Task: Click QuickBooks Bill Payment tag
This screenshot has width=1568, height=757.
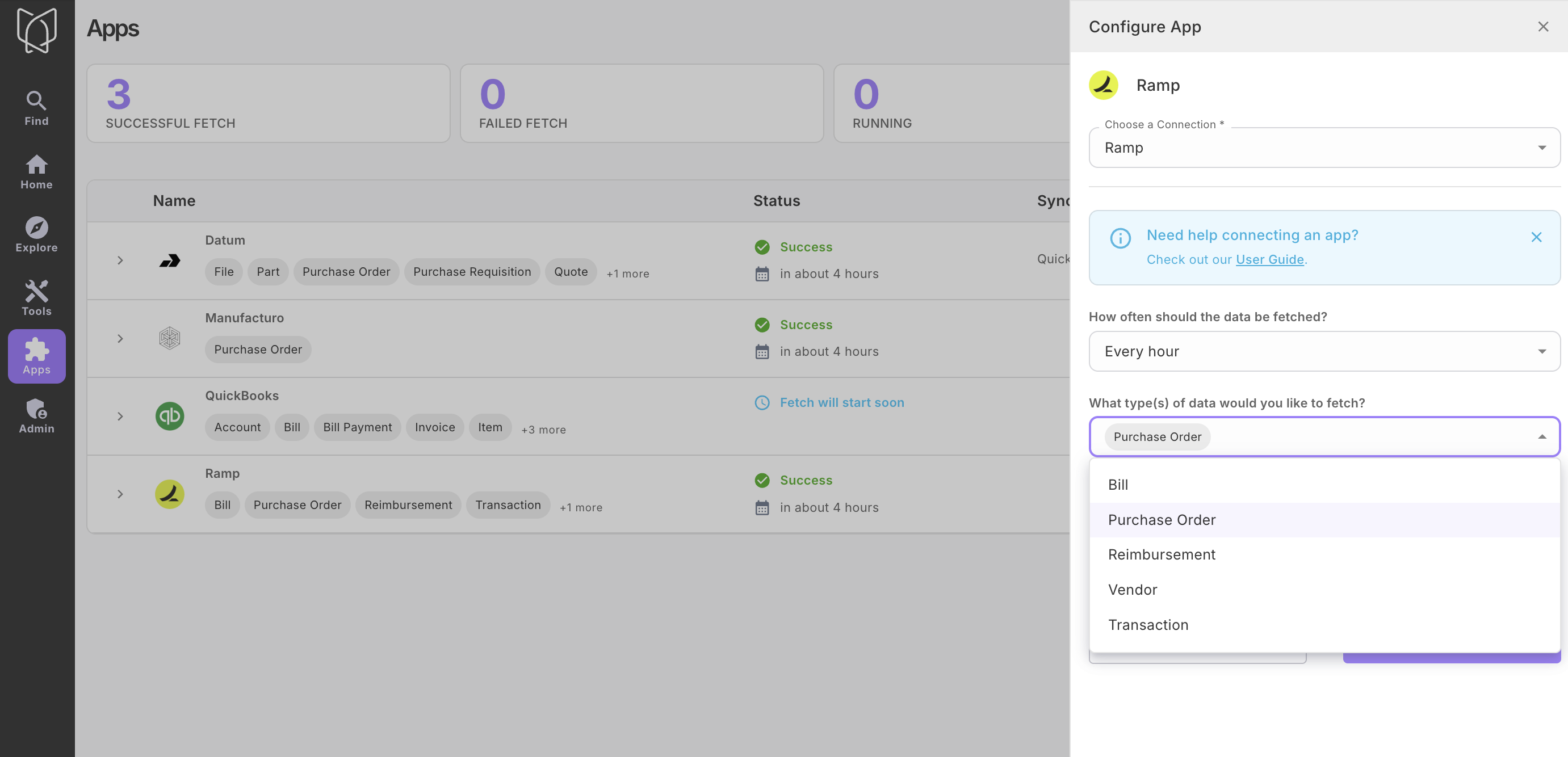Action: coord(357,428)
